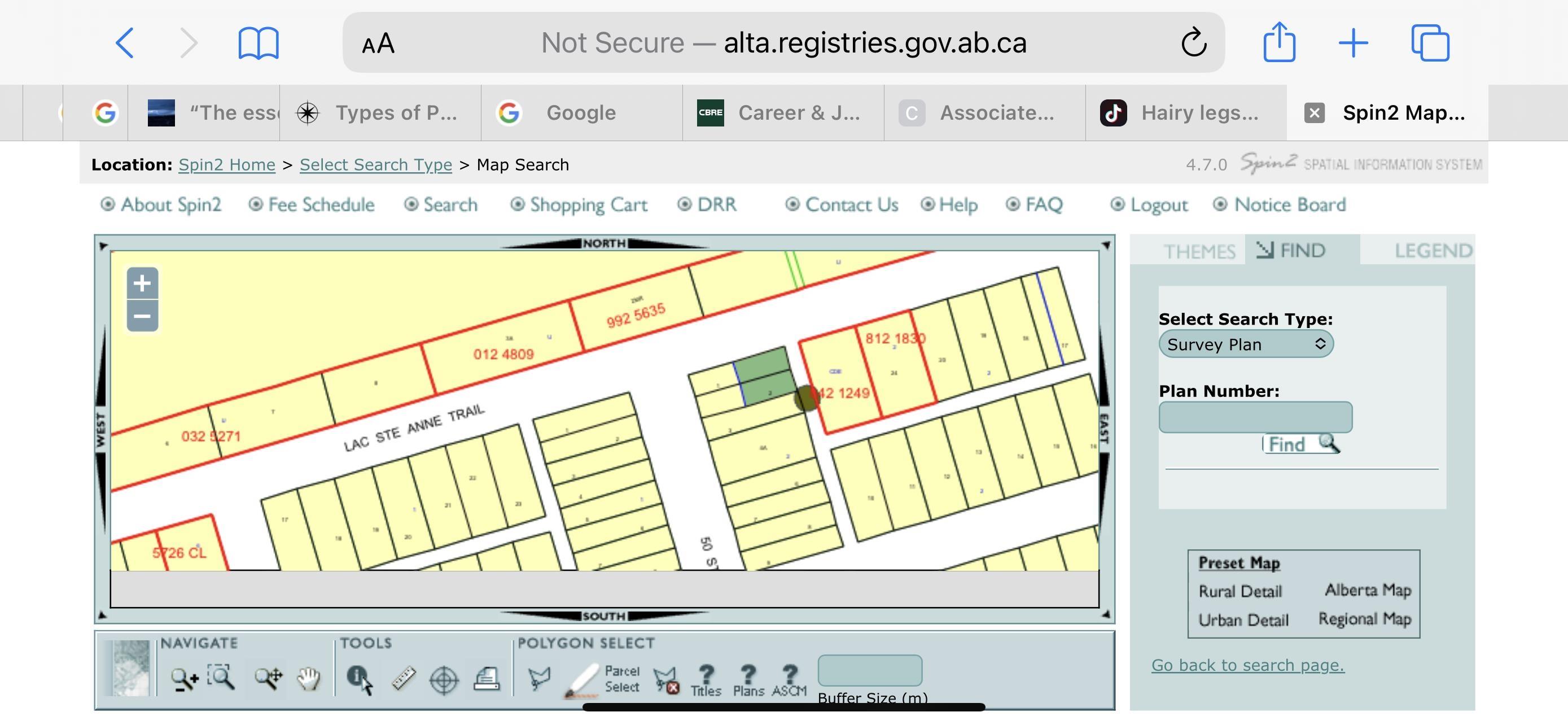Select the identify info tool
This screenshot has width=1568, height=725.
pos(359,678)
